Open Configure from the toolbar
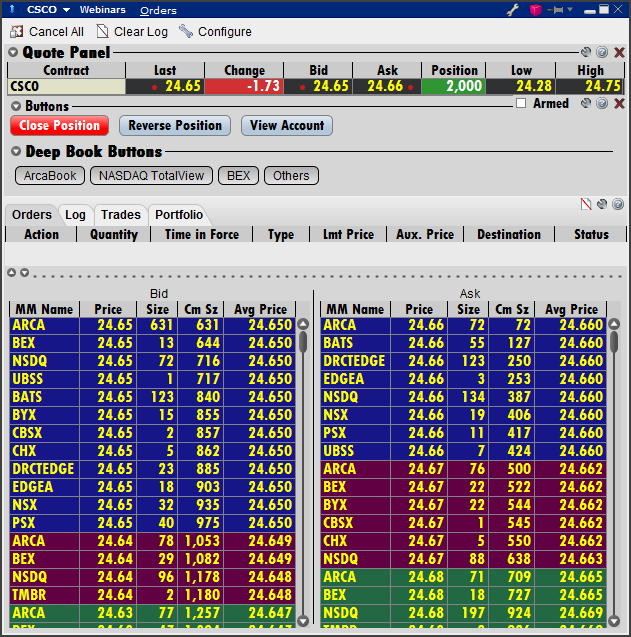The image size is (631, 637). 215,32
